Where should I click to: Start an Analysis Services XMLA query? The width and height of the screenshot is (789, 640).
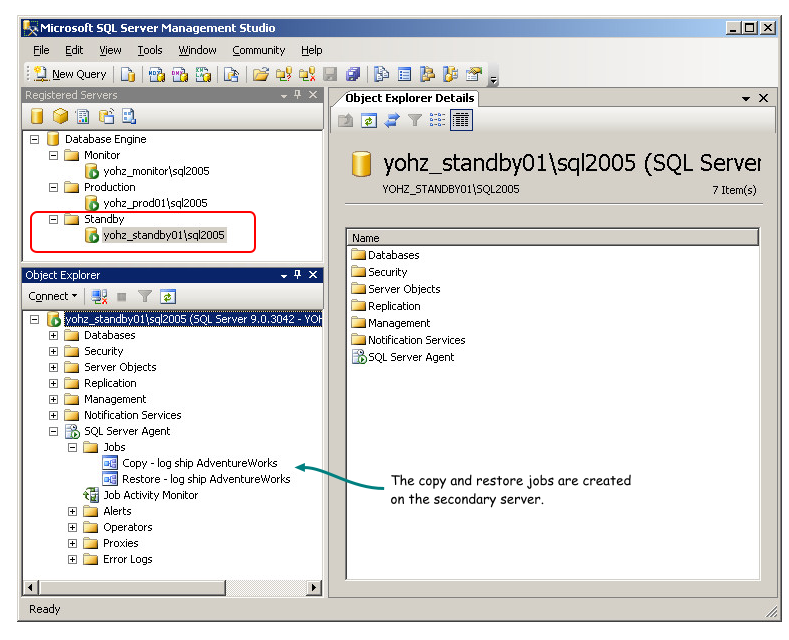[203, 74]
